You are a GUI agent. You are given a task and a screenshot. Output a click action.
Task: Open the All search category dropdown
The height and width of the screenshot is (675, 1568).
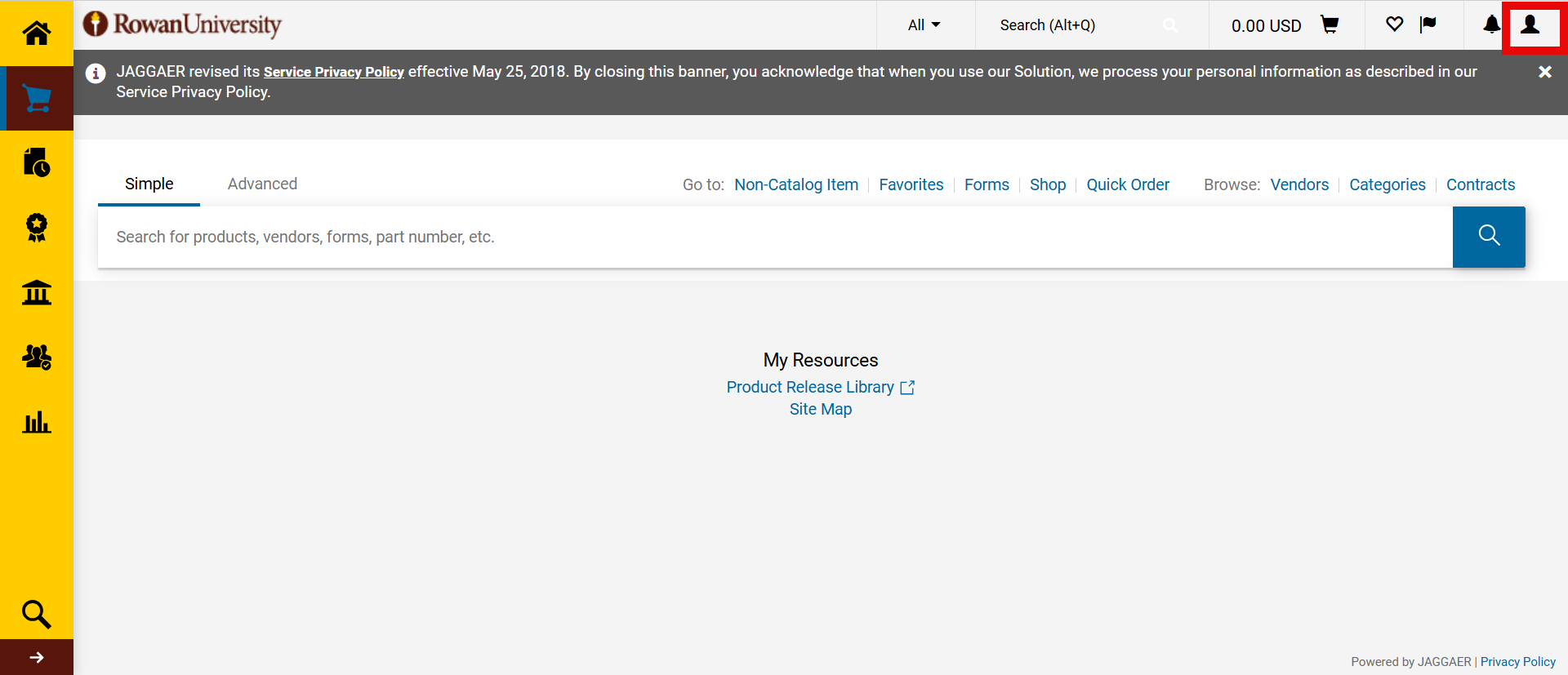924,25
